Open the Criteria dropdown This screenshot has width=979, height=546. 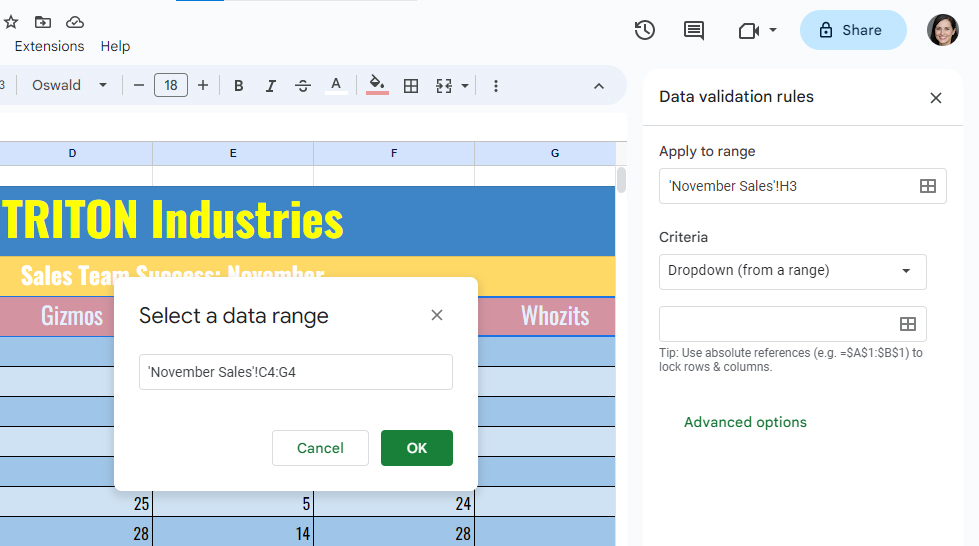793,272
